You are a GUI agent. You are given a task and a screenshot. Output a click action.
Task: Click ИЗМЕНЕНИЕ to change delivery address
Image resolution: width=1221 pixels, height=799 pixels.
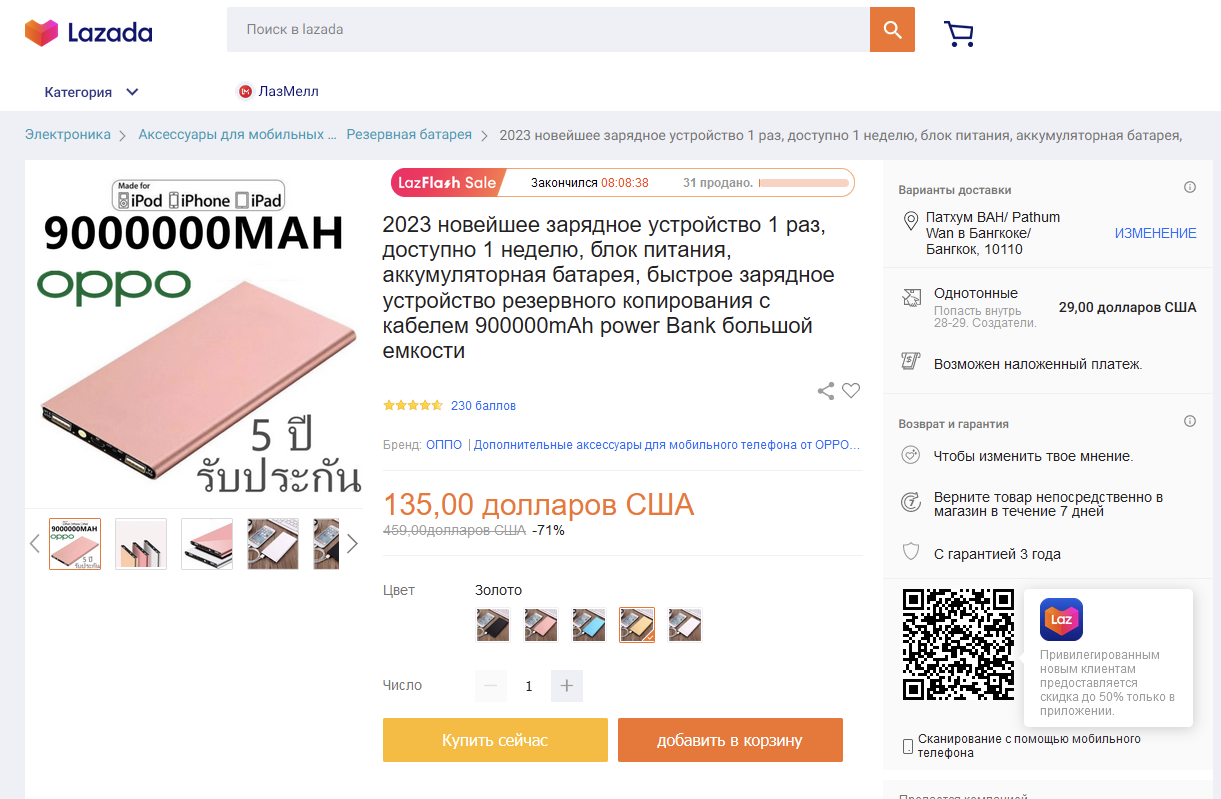tap(1156, 233)
